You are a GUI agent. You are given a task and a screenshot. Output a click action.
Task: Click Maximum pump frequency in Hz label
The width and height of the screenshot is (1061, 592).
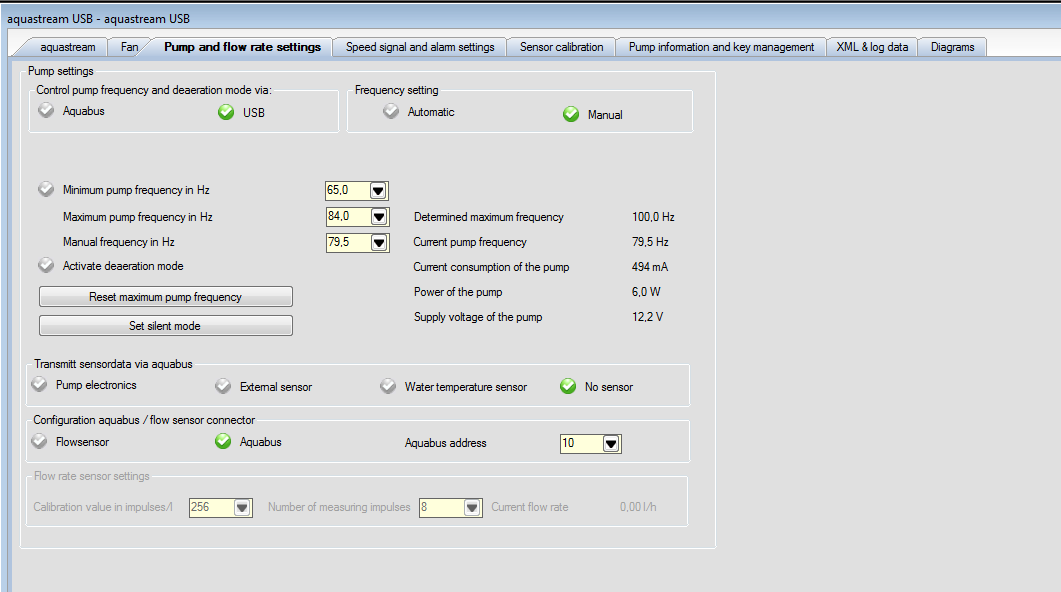pyautogui.click(x=137, y=217)
